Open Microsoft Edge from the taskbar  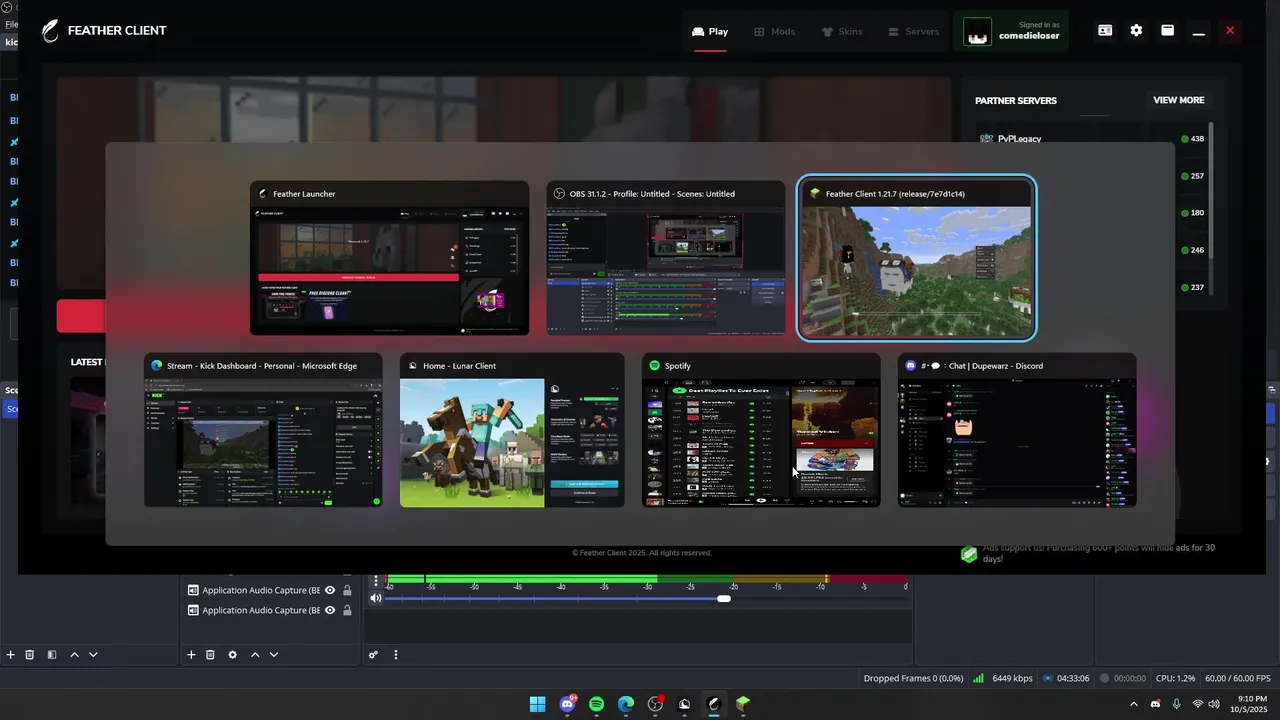(x=626, y=704)
